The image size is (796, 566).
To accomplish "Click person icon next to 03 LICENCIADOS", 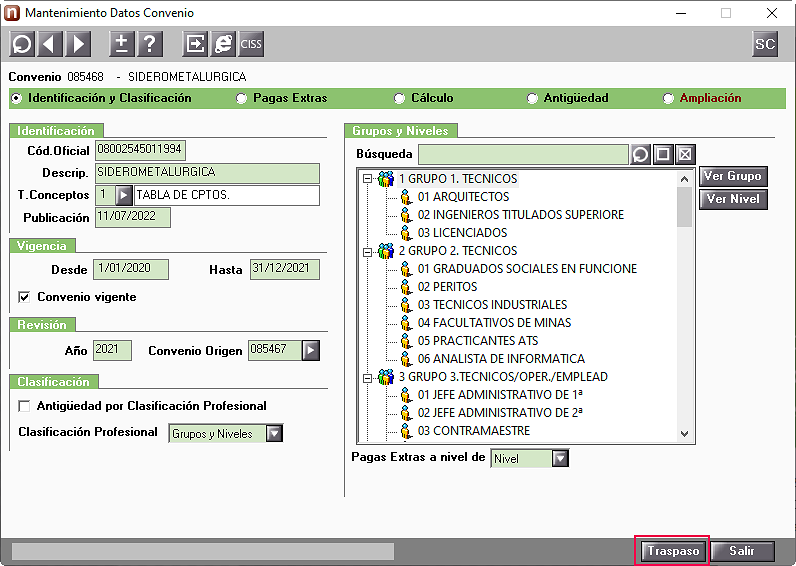I will 406,233.
